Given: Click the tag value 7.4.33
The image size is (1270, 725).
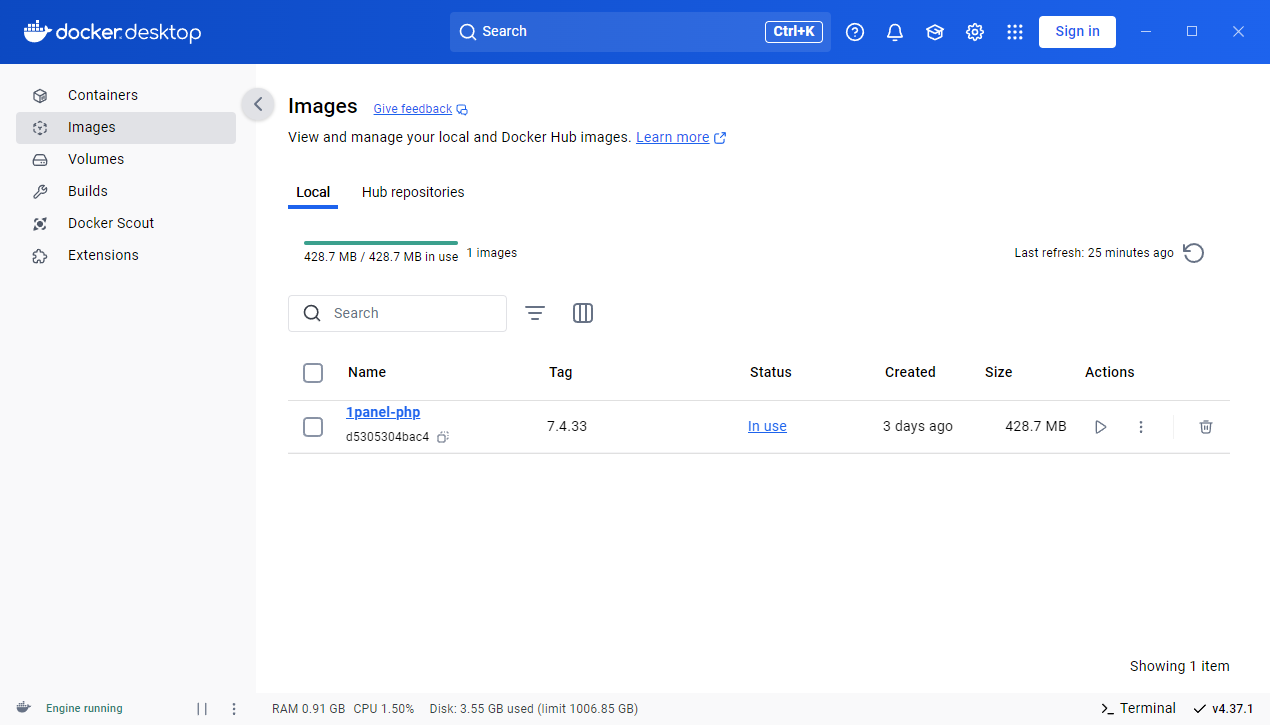Looking at the screenshot, I should tap(567, 427).
